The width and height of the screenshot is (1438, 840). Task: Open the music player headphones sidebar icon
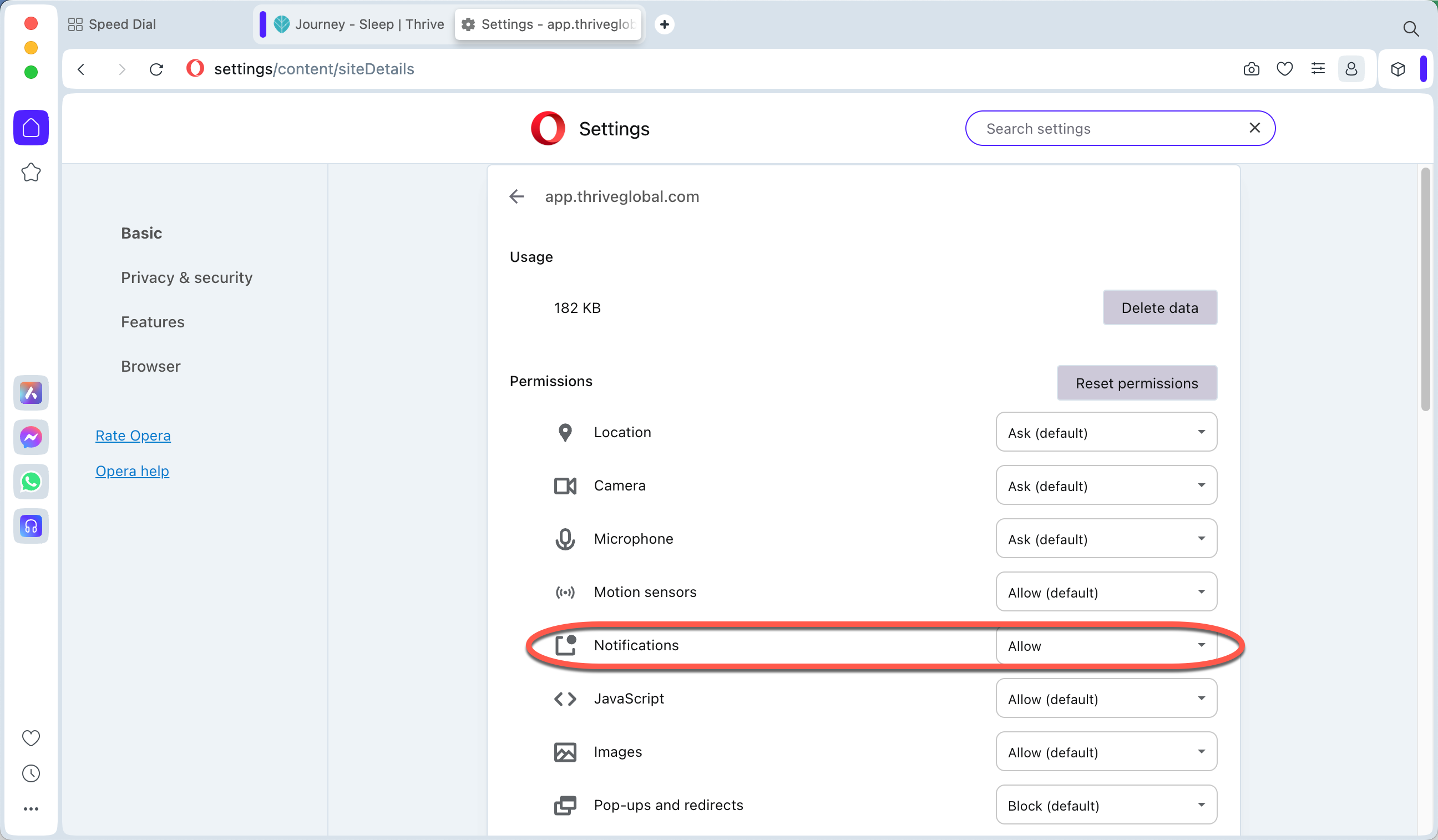[31, 526]
